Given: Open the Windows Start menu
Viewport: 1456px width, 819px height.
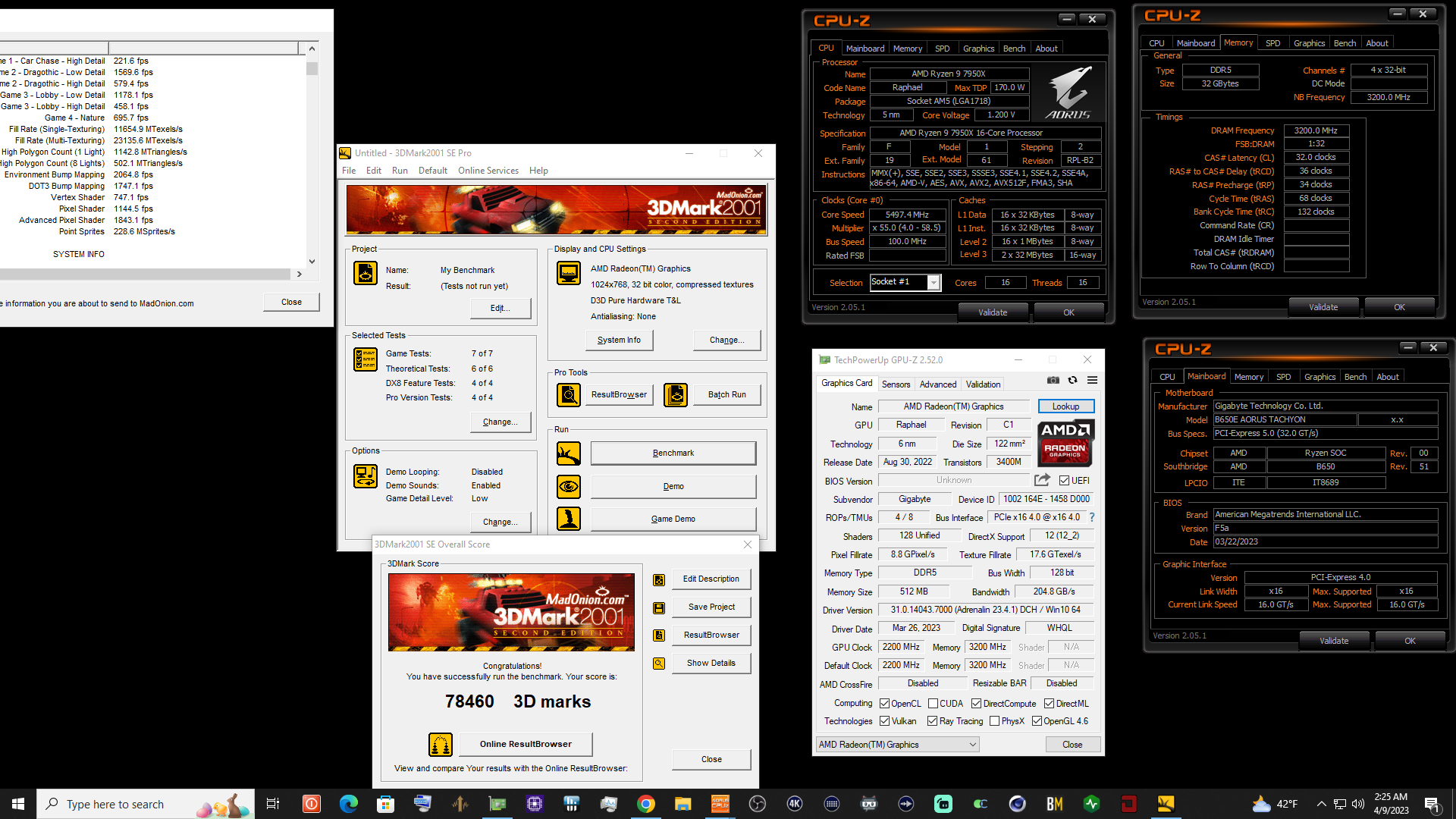Looking at the screenshot, I should click(x=18, y=804).
